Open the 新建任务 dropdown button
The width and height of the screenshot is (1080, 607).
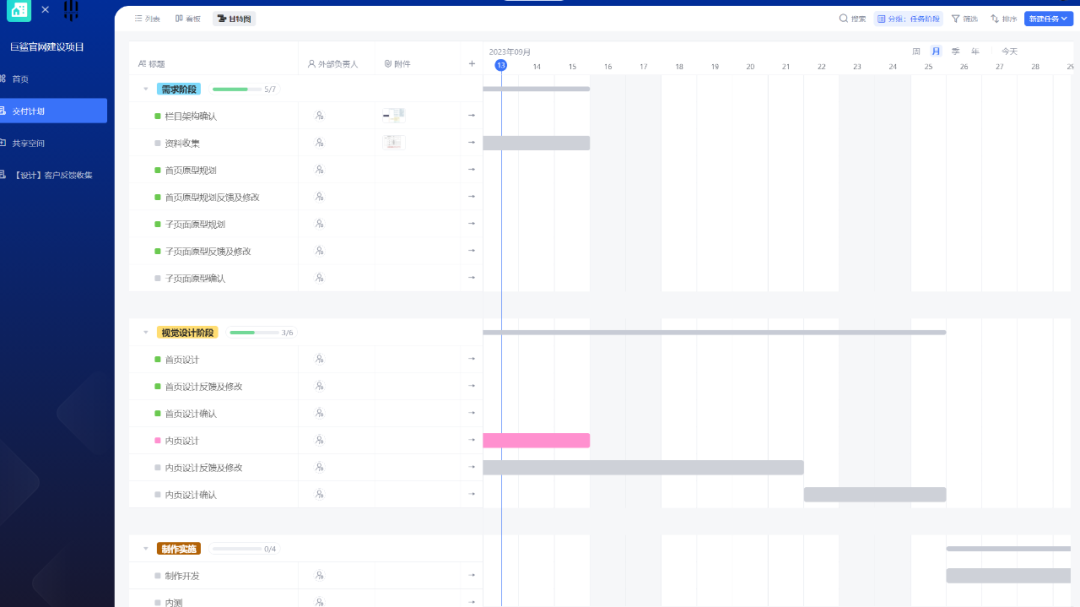[1048, 19]
